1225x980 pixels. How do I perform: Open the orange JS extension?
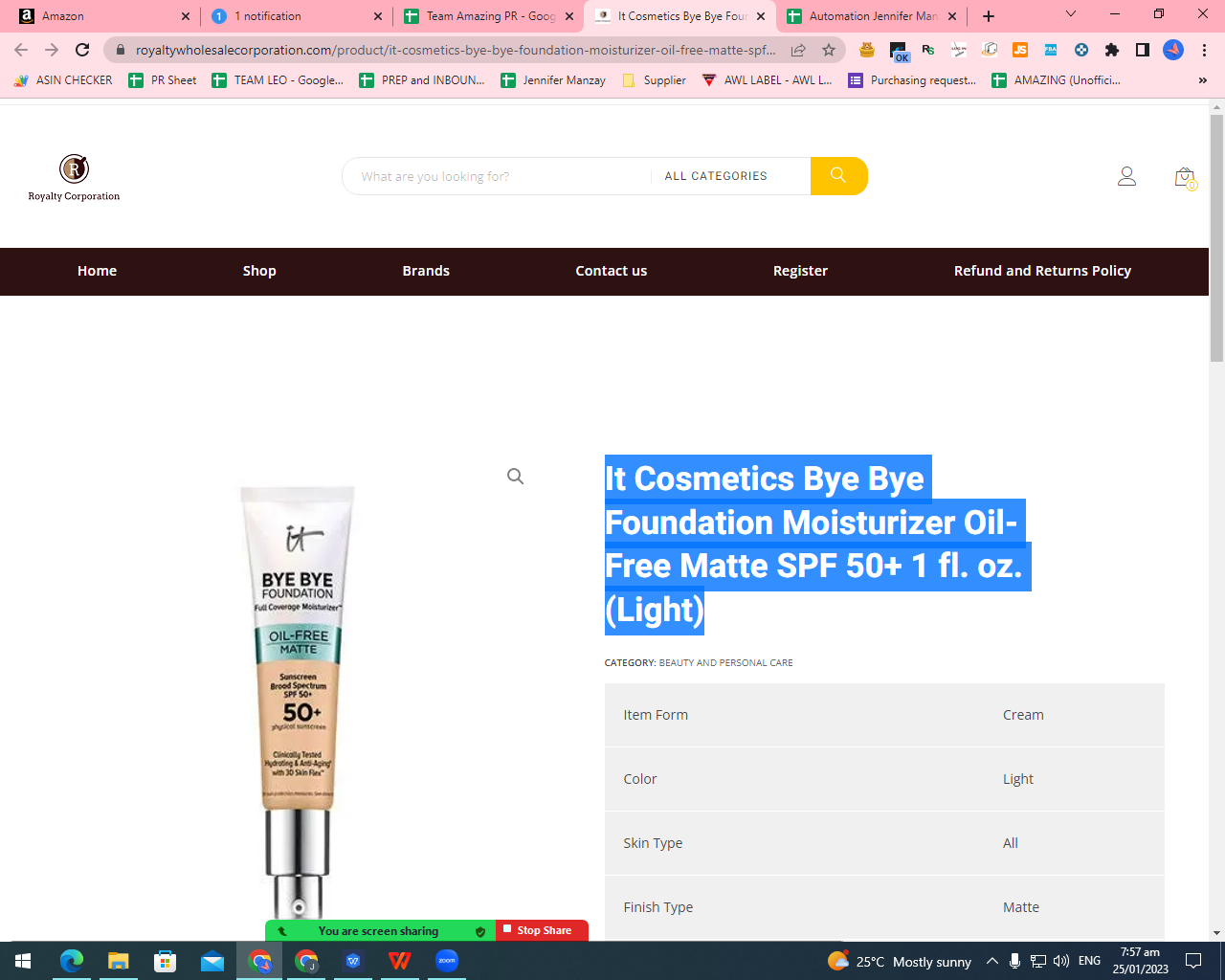pyautogui.click(x=1020, y=50)
